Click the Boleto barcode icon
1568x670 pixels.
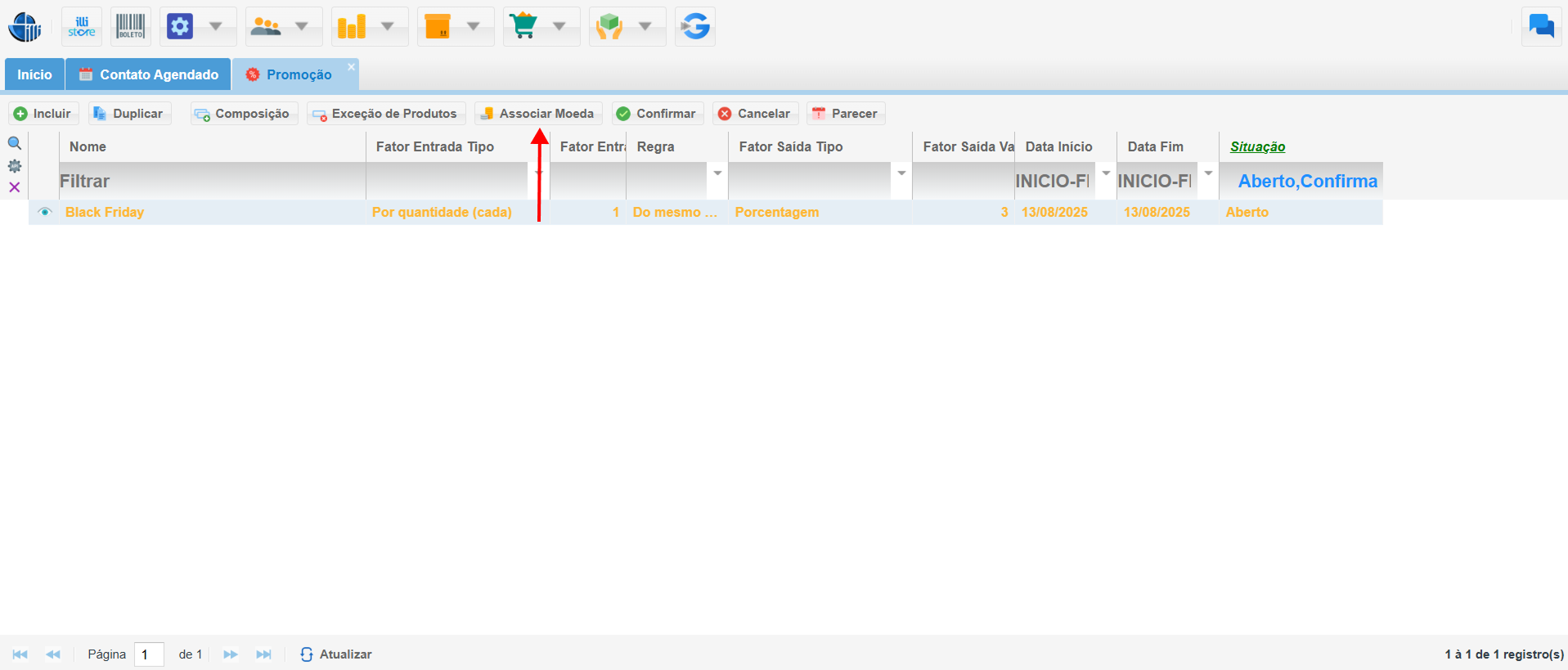coord(130,27)
